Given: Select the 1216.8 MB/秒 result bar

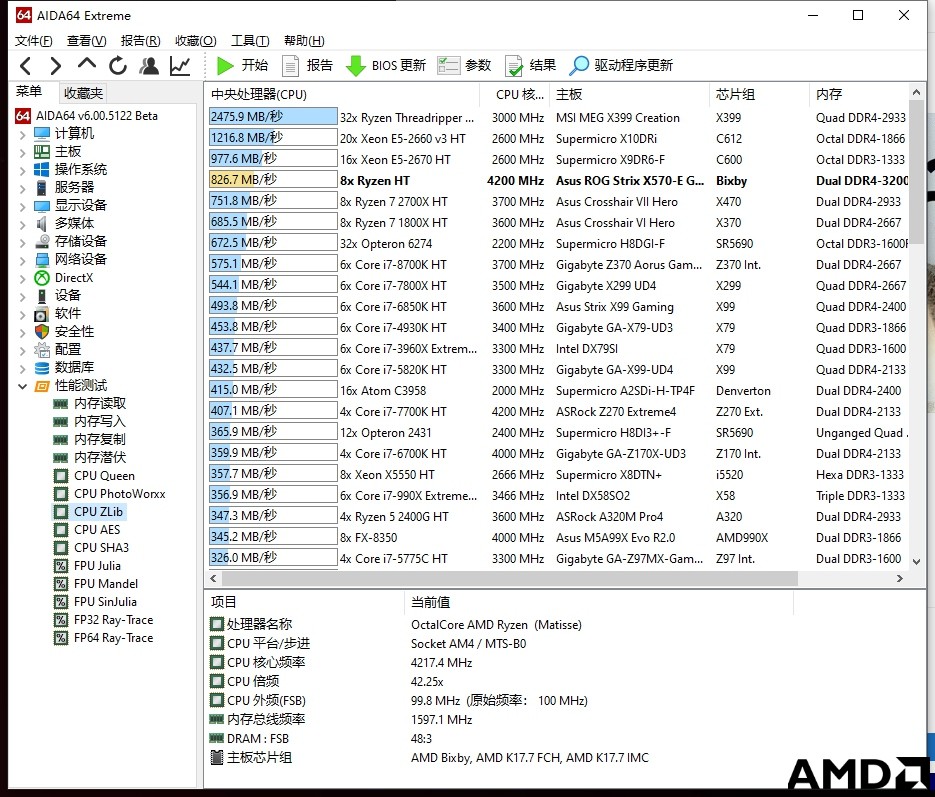Looking at the screenshot, I should 273,138.
